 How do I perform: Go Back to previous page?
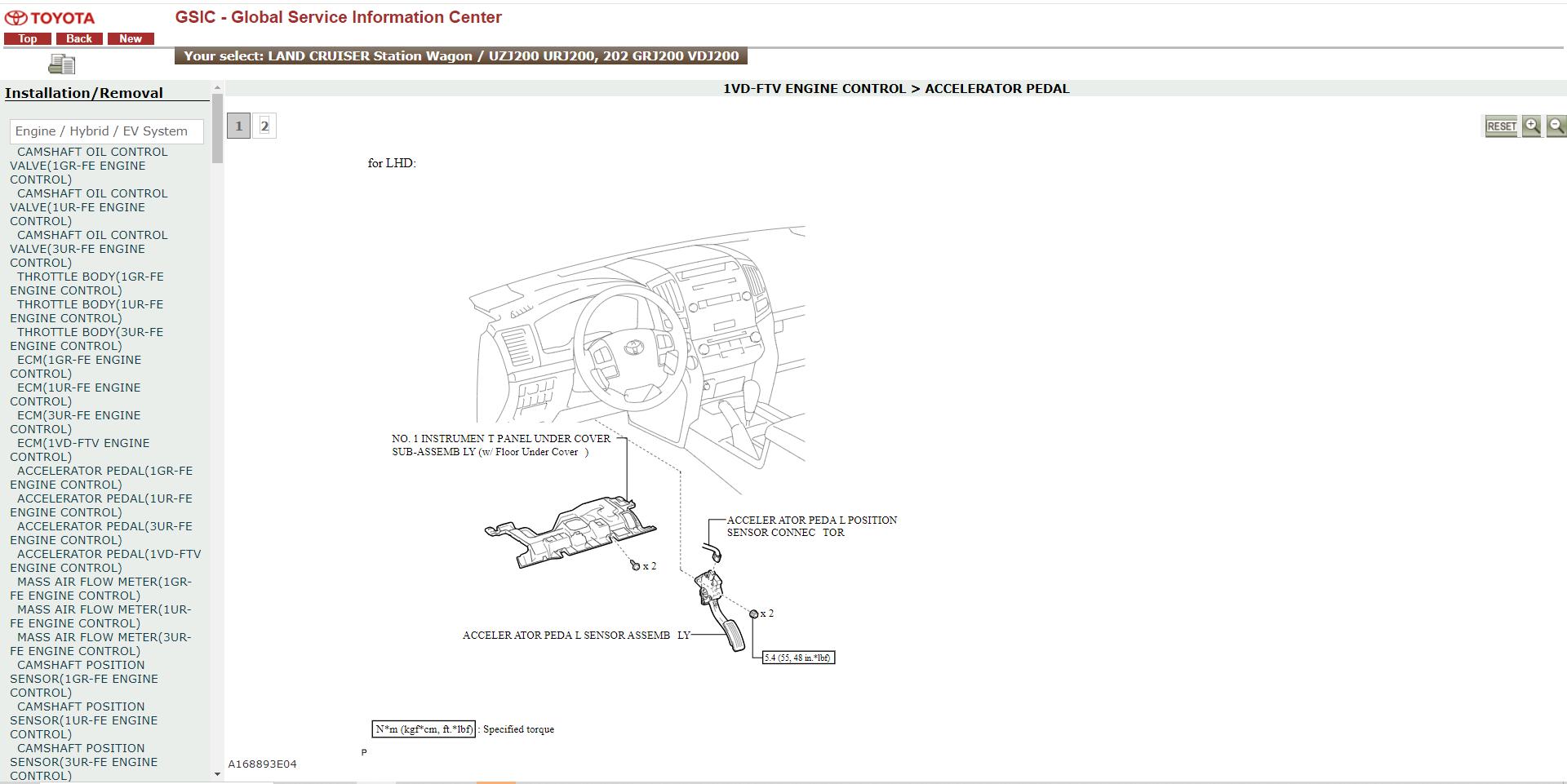79,38
